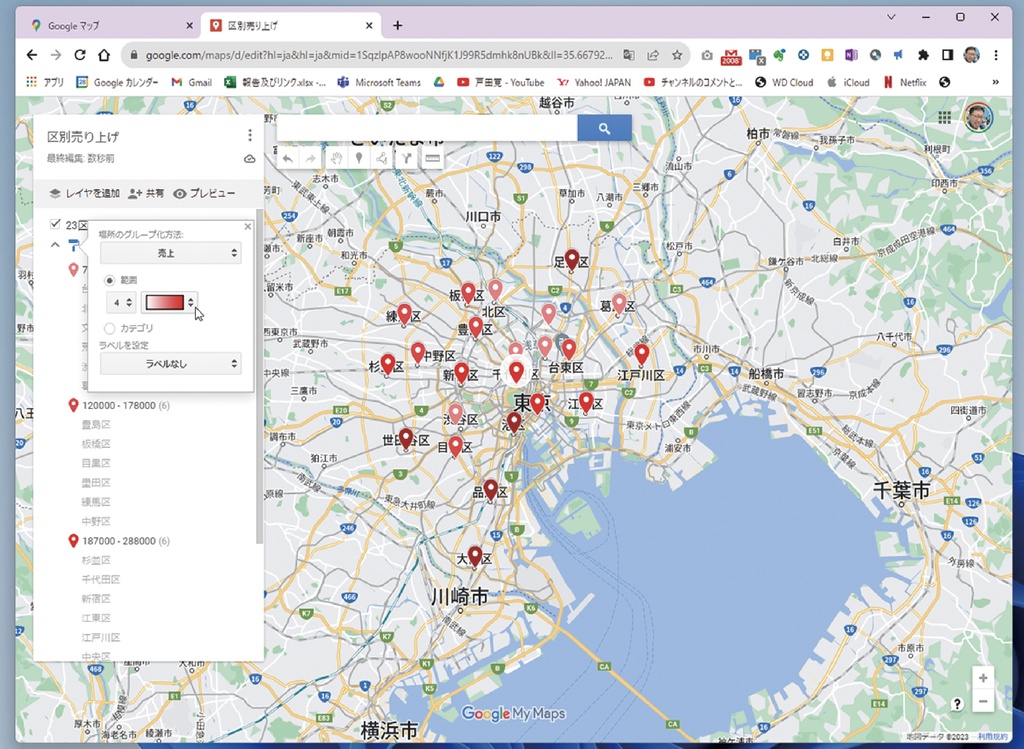
Task: Open the paint roller style icon
Action: coord(76,246)
